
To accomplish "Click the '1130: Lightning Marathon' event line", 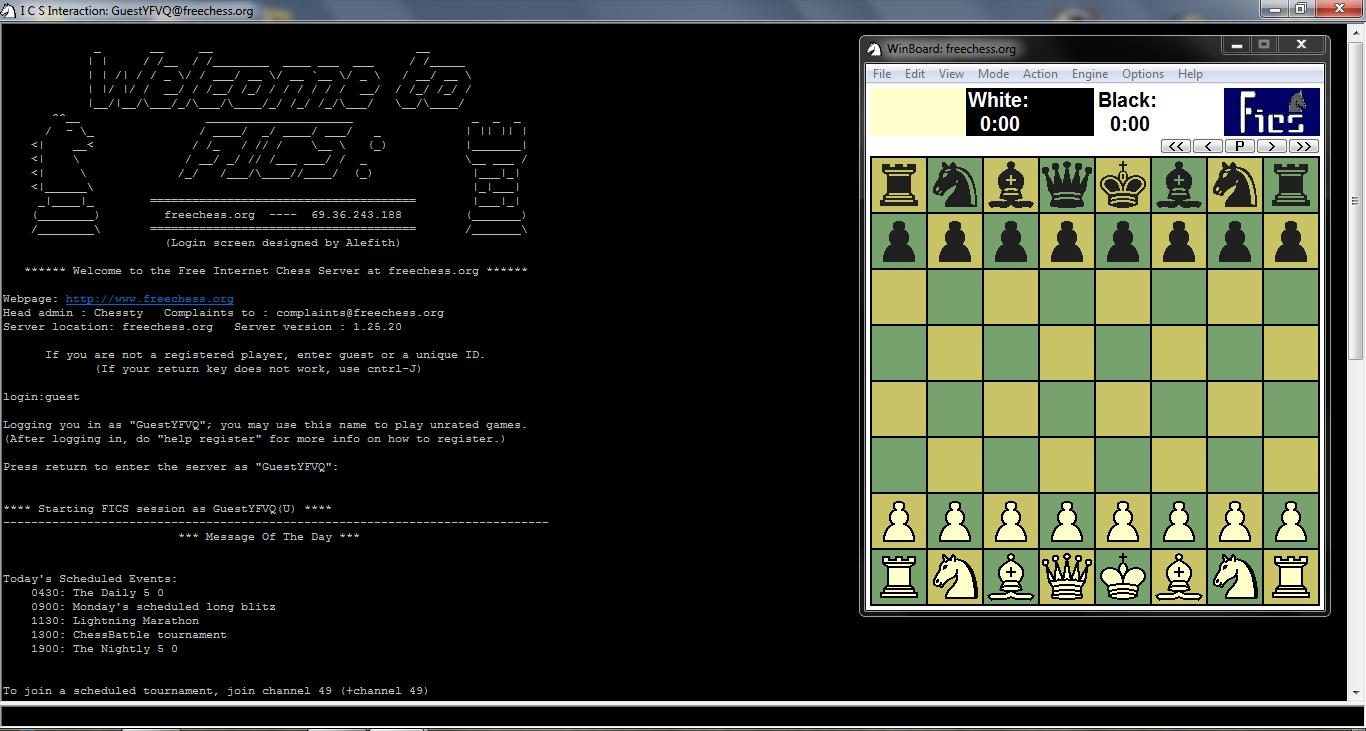I will [115, 621].
